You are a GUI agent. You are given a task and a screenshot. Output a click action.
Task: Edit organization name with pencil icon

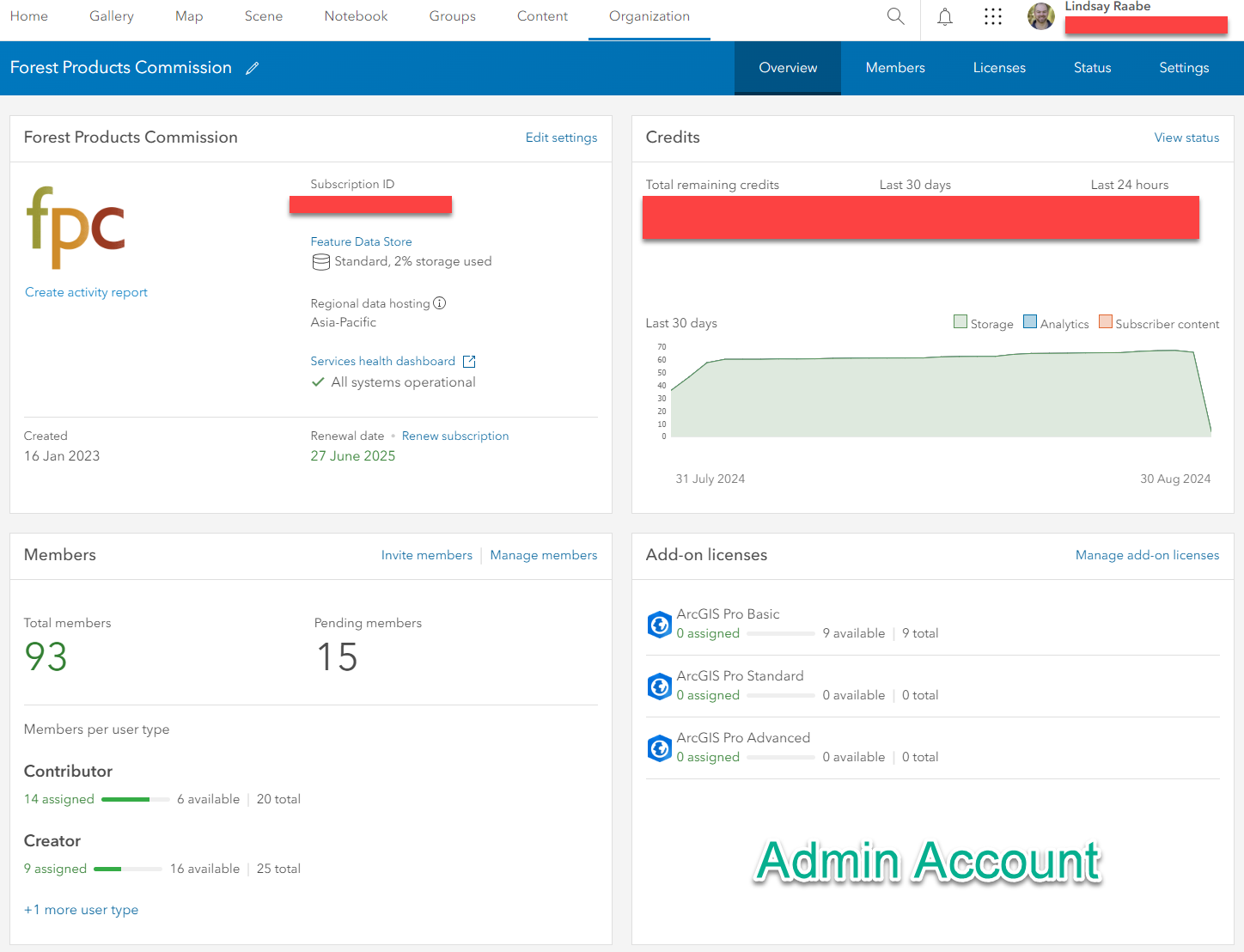pos(252,68)
